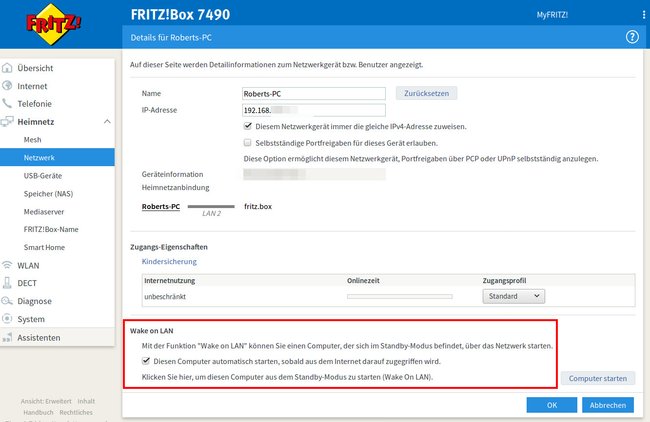This screenshot has width=650, height=422.
Task: Confirm with the OK button
Action: [552, 405]
